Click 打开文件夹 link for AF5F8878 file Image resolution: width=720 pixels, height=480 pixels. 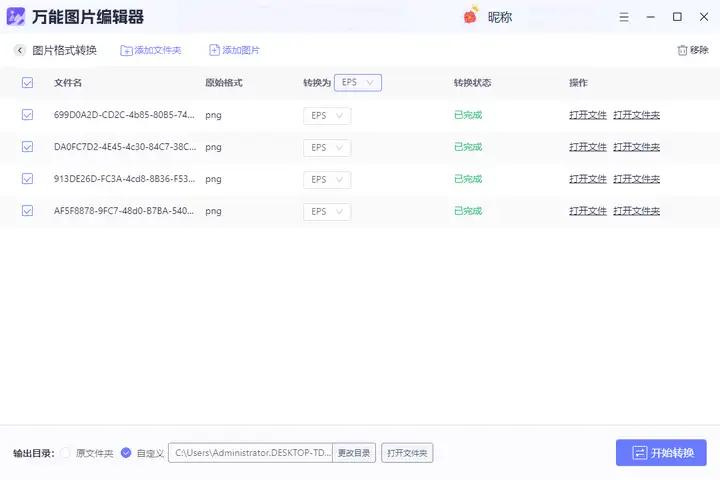click(636, 211)
